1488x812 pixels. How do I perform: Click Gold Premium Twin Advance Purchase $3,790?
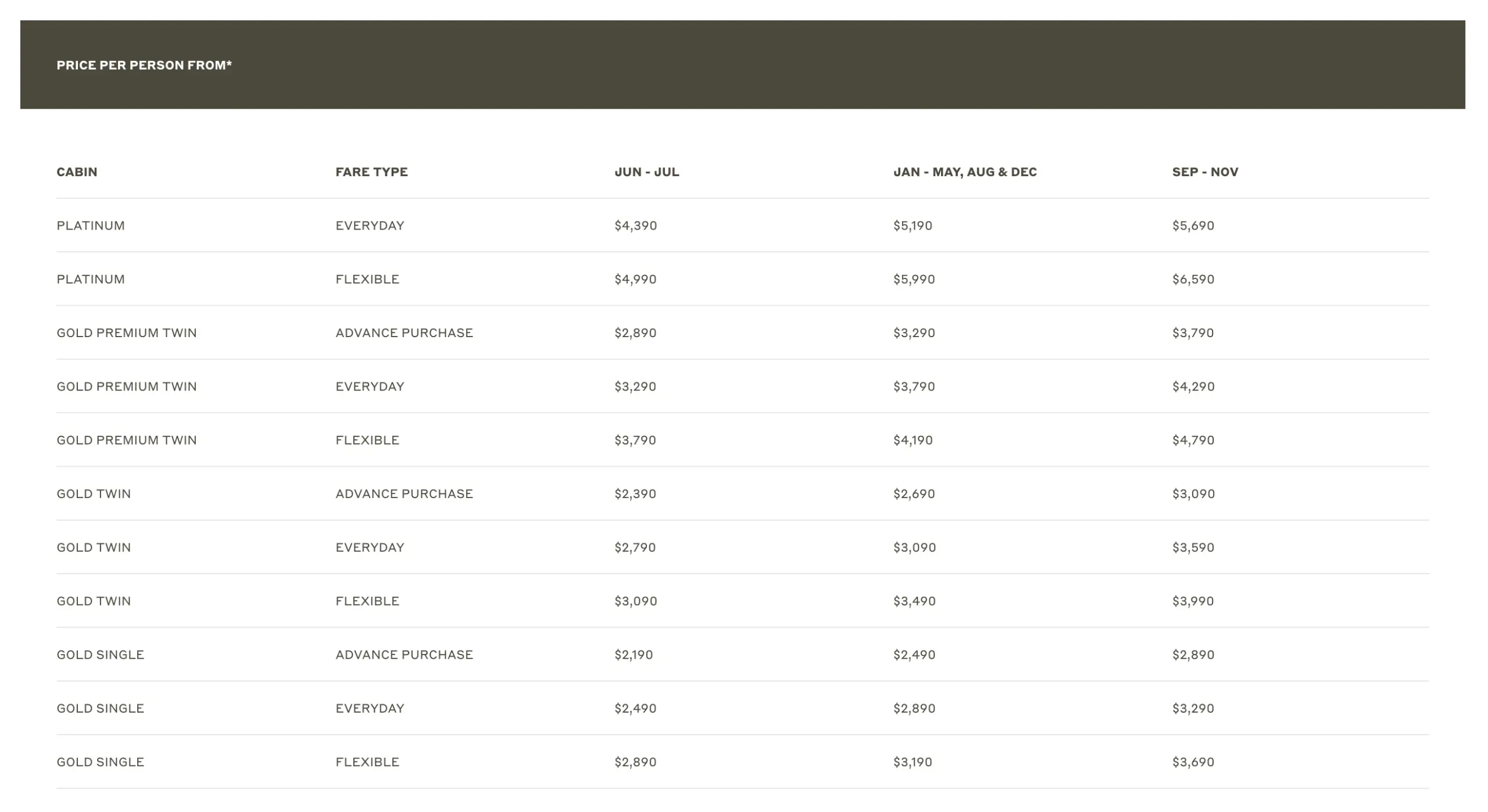click(1193, 333)
